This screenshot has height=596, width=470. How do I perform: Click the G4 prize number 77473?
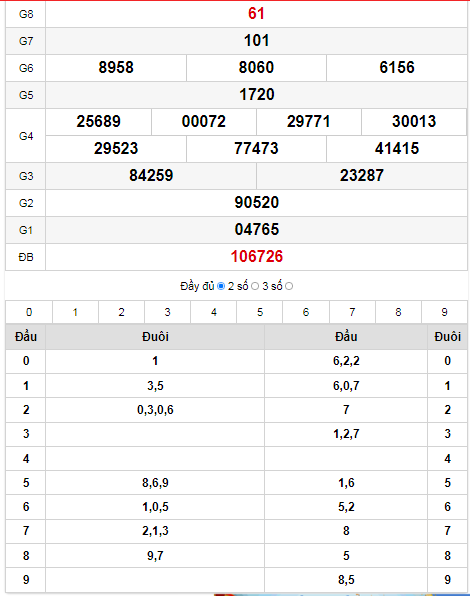pyautogui.click(x=256, y=149)
